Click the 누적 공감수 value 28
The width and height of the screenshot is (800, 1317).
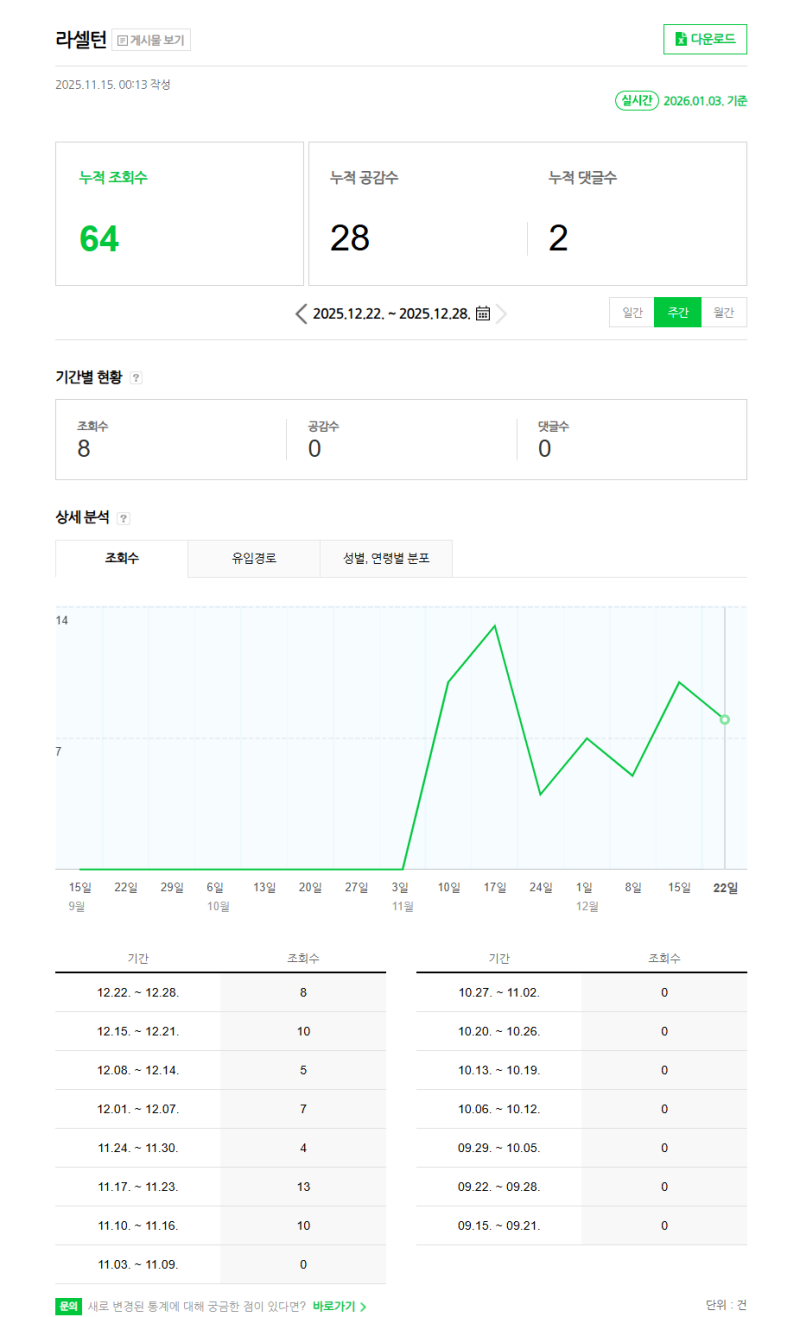coord(350,238)
